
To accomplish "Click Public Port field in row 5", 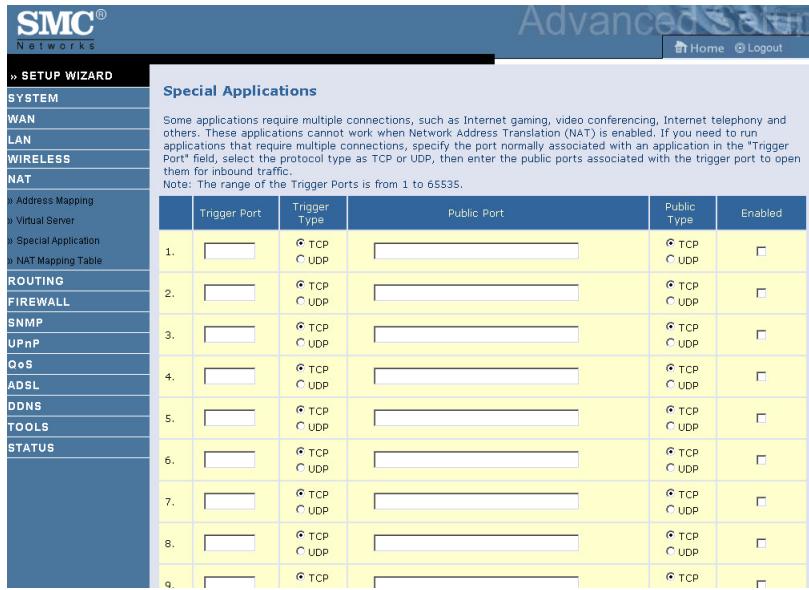I will click(476, 418).
